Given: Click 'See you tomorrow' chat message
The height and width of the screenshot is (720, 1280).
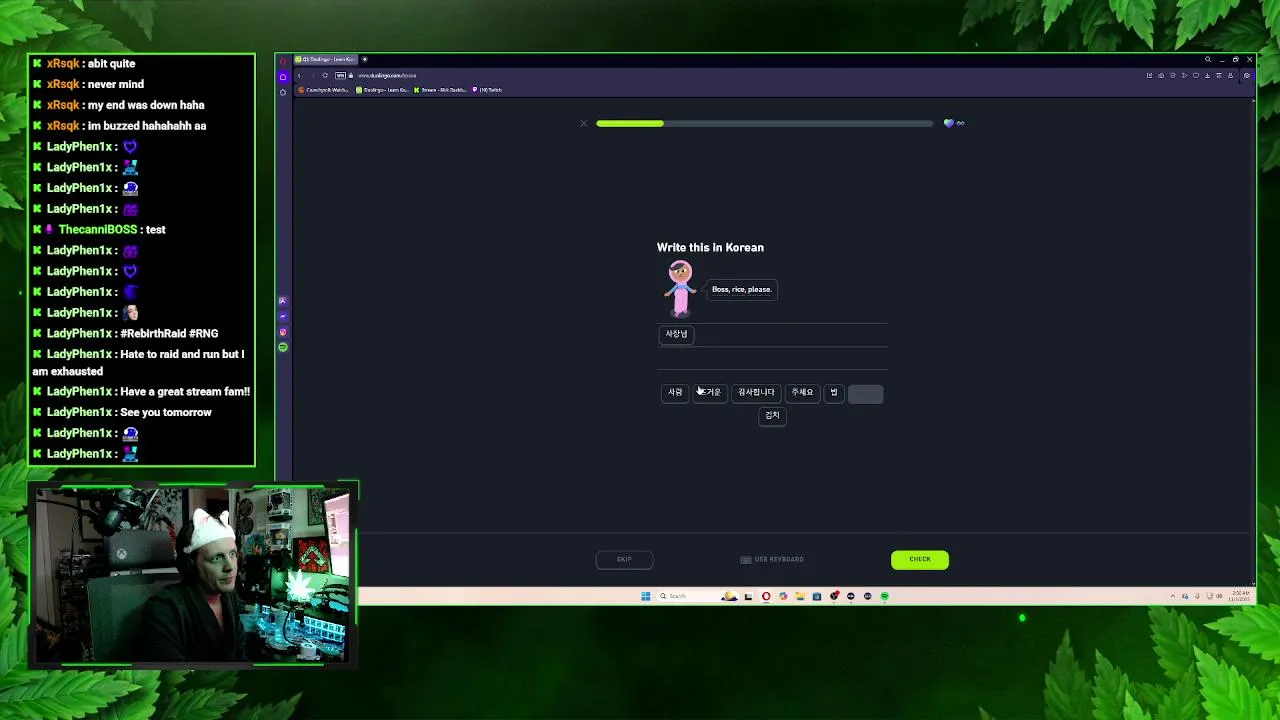Looking at the screenshot, I should [122, 412].
